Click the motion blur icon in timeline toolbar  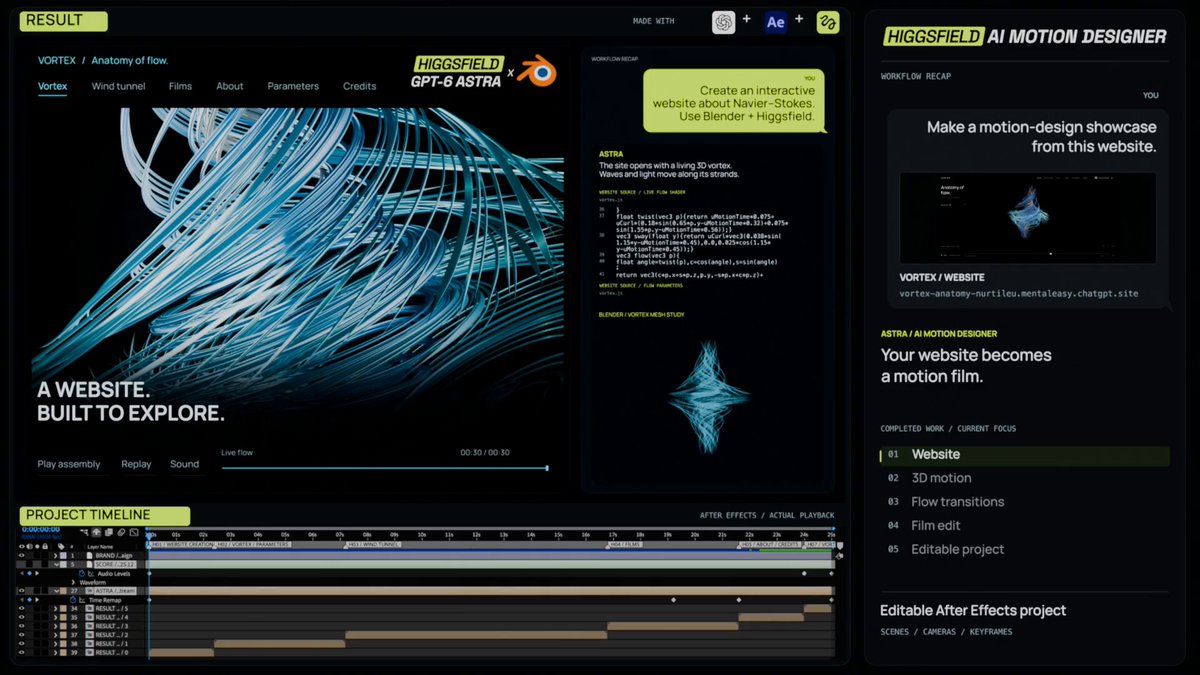coord(121,532)
